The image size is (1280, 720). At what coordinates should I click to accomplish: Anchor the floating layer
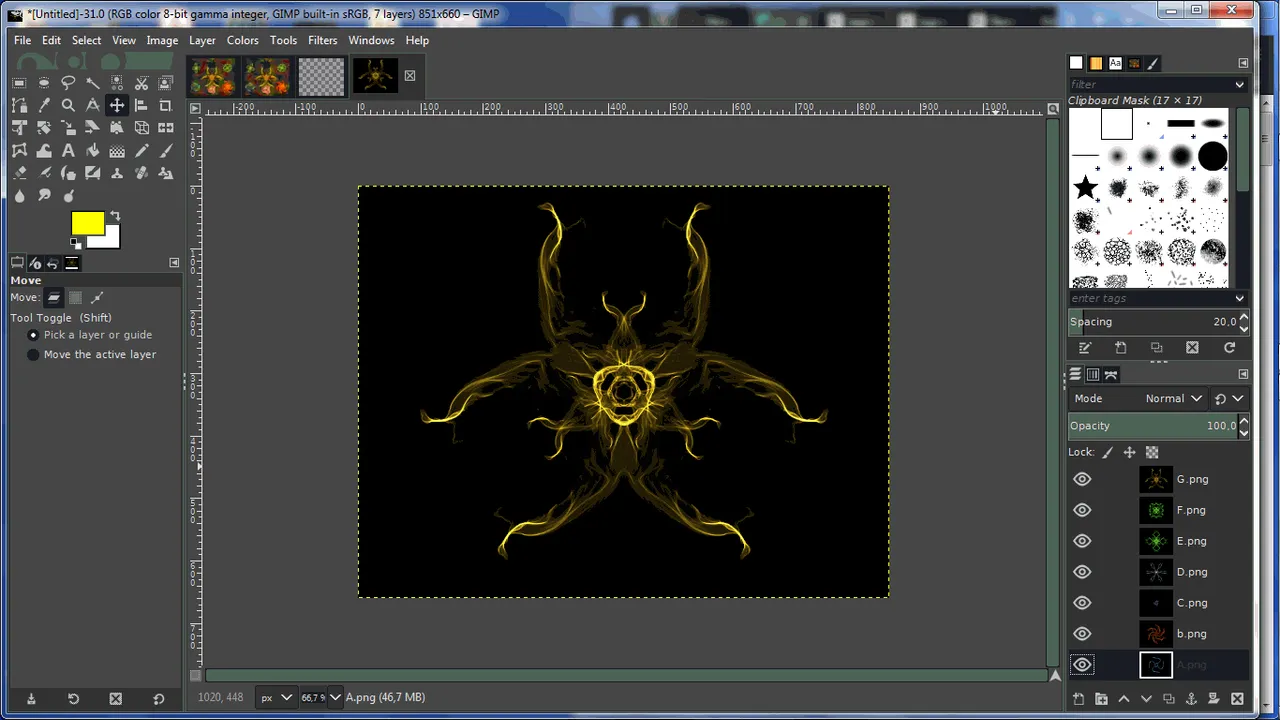(x=1192, y=699)
